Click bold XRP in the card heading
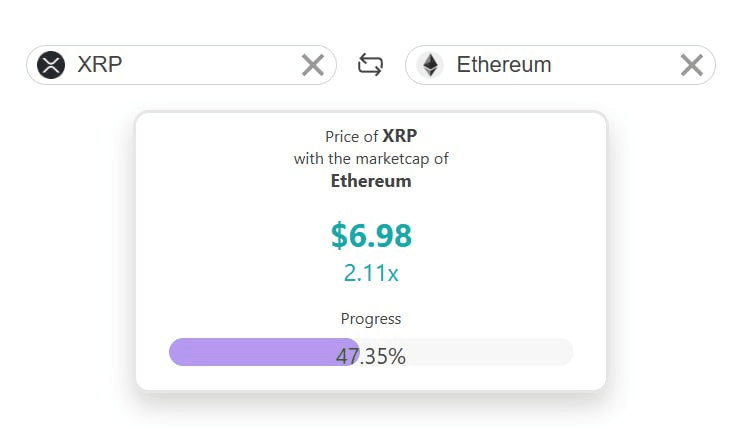This screenshot has height=429, width=739. click(400, 136)
